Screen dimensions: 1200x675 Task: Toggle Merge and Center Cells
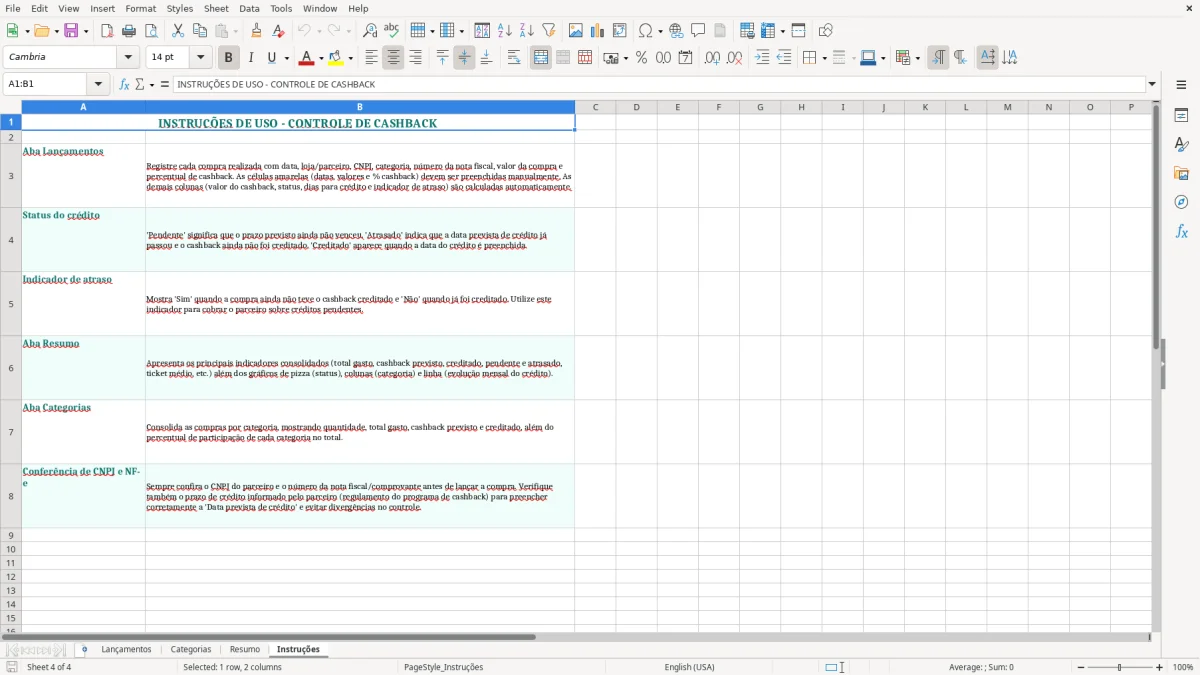click(x=541, y=58)
